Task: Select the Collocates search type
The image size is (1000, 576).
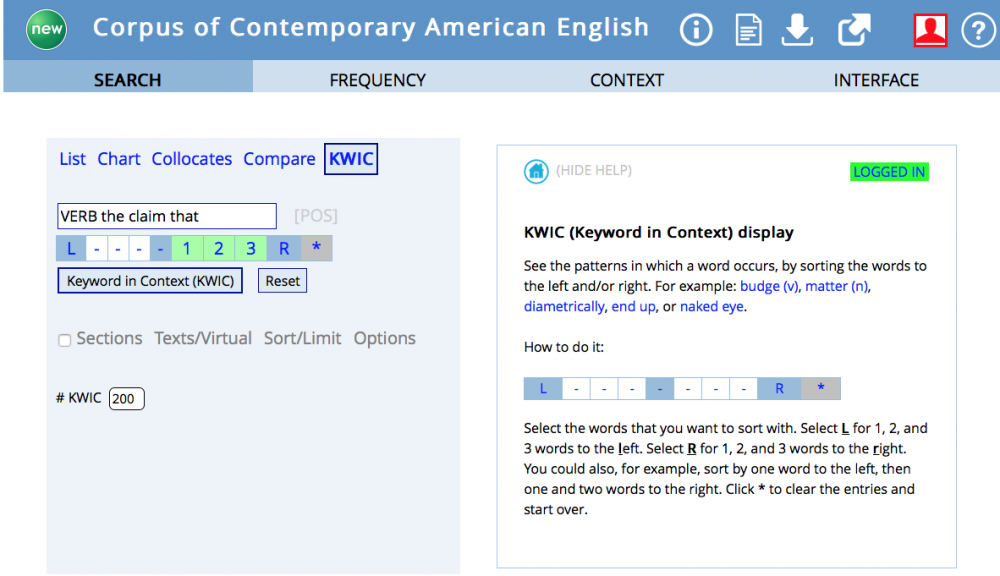Action: pos(191,159)
